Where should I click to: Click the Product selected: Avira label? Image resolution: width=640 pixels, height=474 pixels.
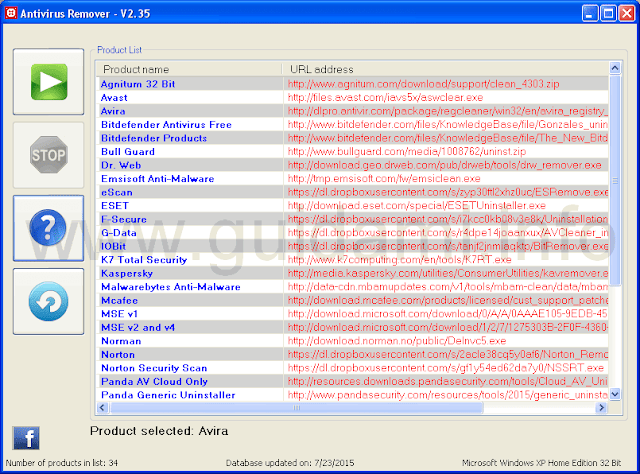pos(159,431)
